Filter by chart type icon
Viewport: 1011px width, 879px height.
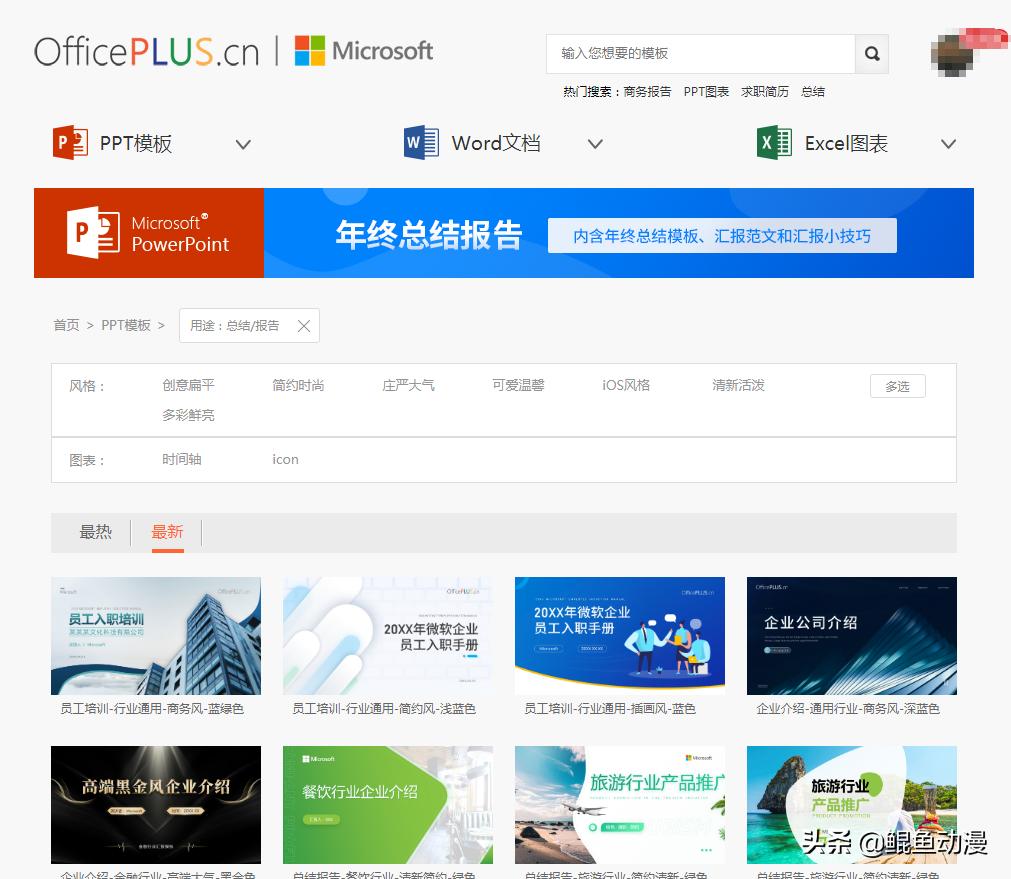pyautogui.click(x=285, y=459)
